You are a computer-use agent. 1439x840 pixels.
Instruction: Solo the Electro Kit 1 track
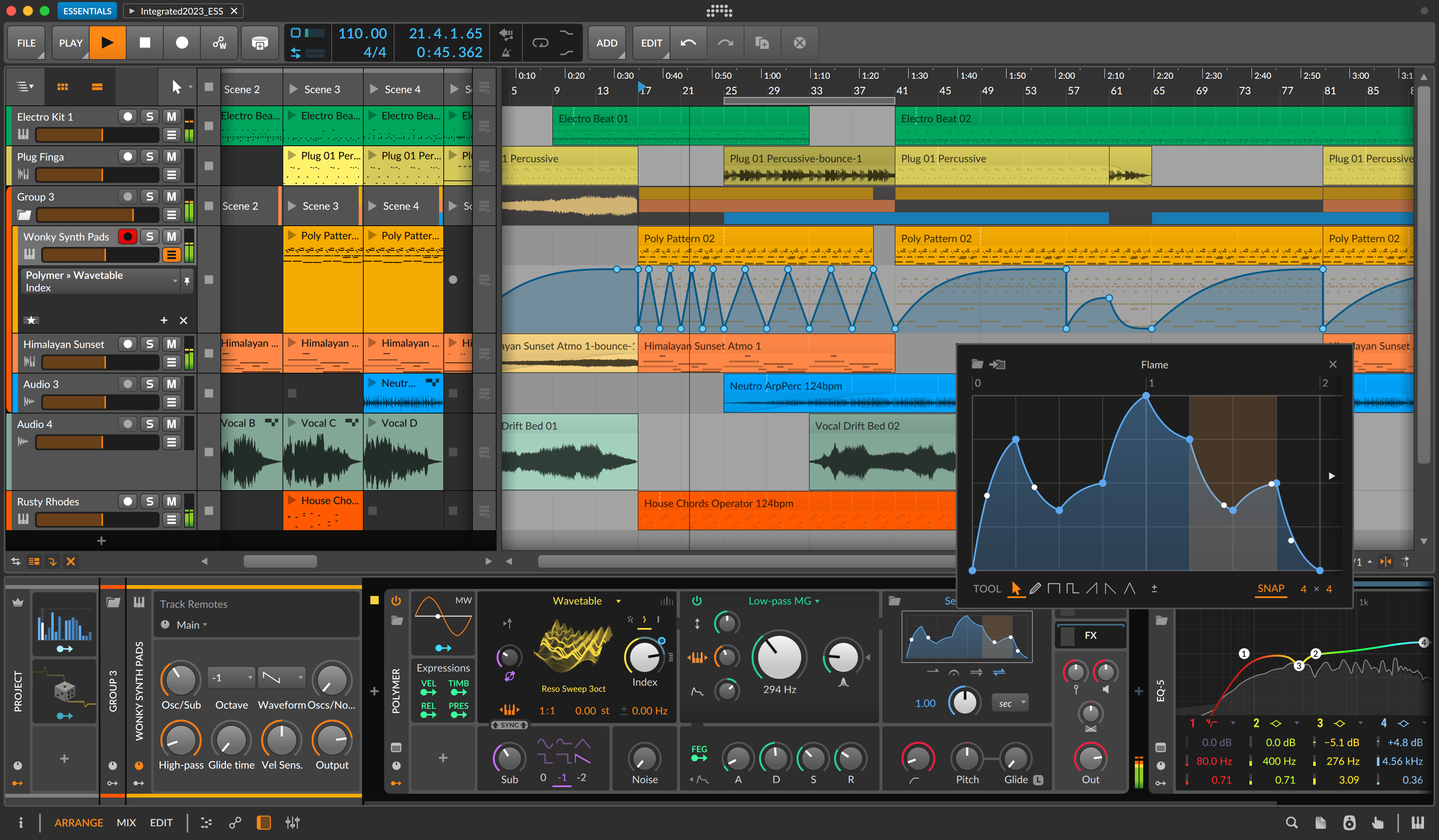point(151,117)
